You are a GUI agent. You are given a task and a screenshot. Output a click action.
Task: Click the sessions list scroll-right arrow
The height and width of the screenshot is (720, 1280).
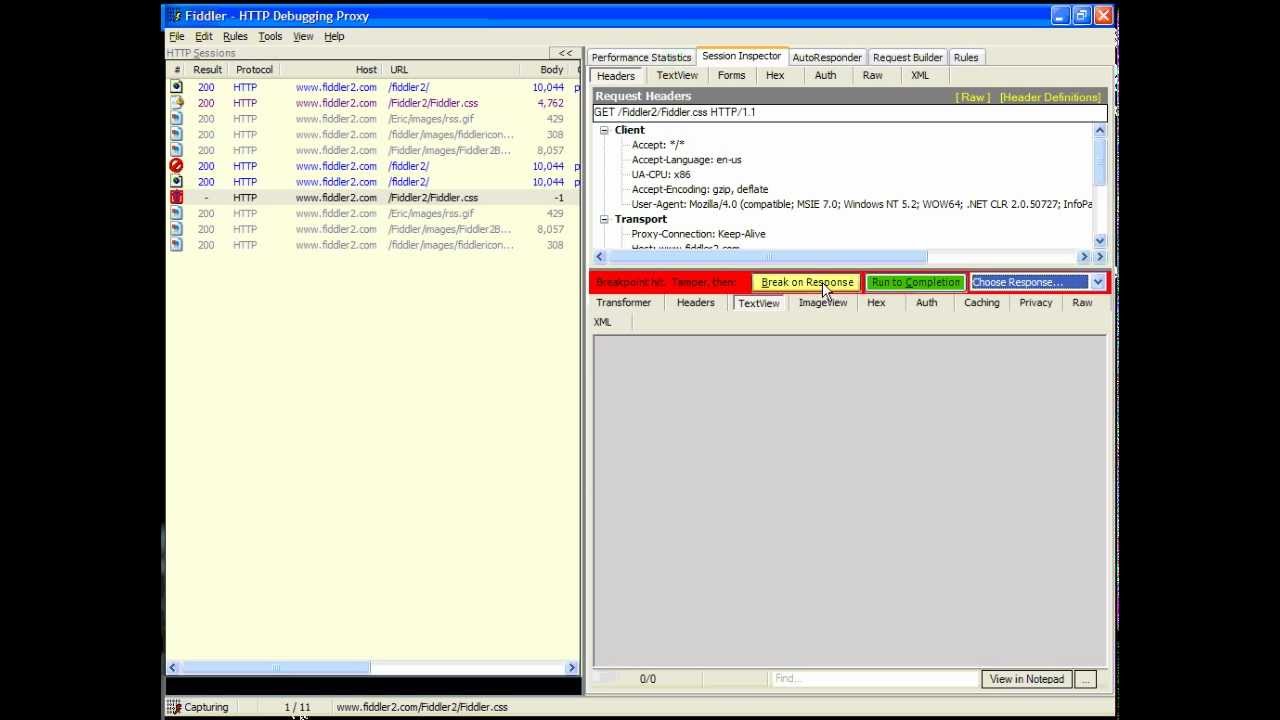pyautogui.click(x=572, y=667)
